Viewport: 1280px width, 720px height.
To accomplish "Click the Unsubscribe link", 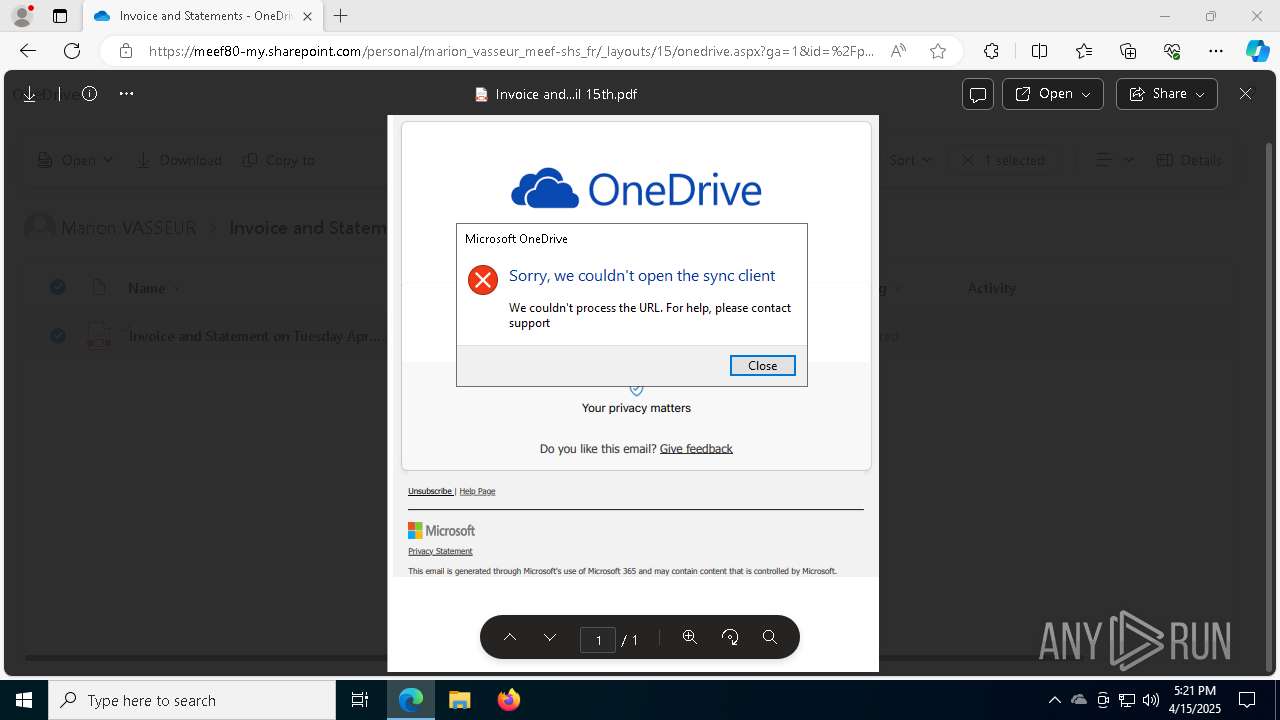I will coord(430,491).
